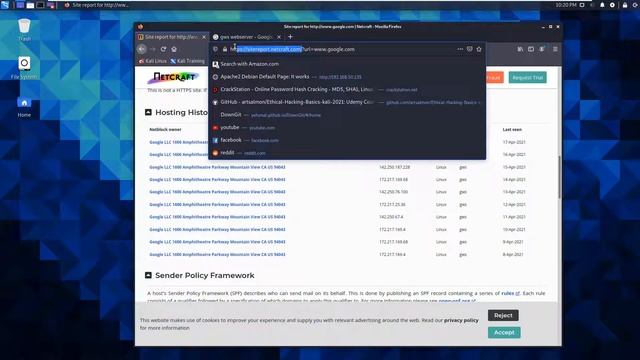The height and width of the screenshot is (360, 640).
Task: Click the lock screen panel icon
Action: [624, 5]
